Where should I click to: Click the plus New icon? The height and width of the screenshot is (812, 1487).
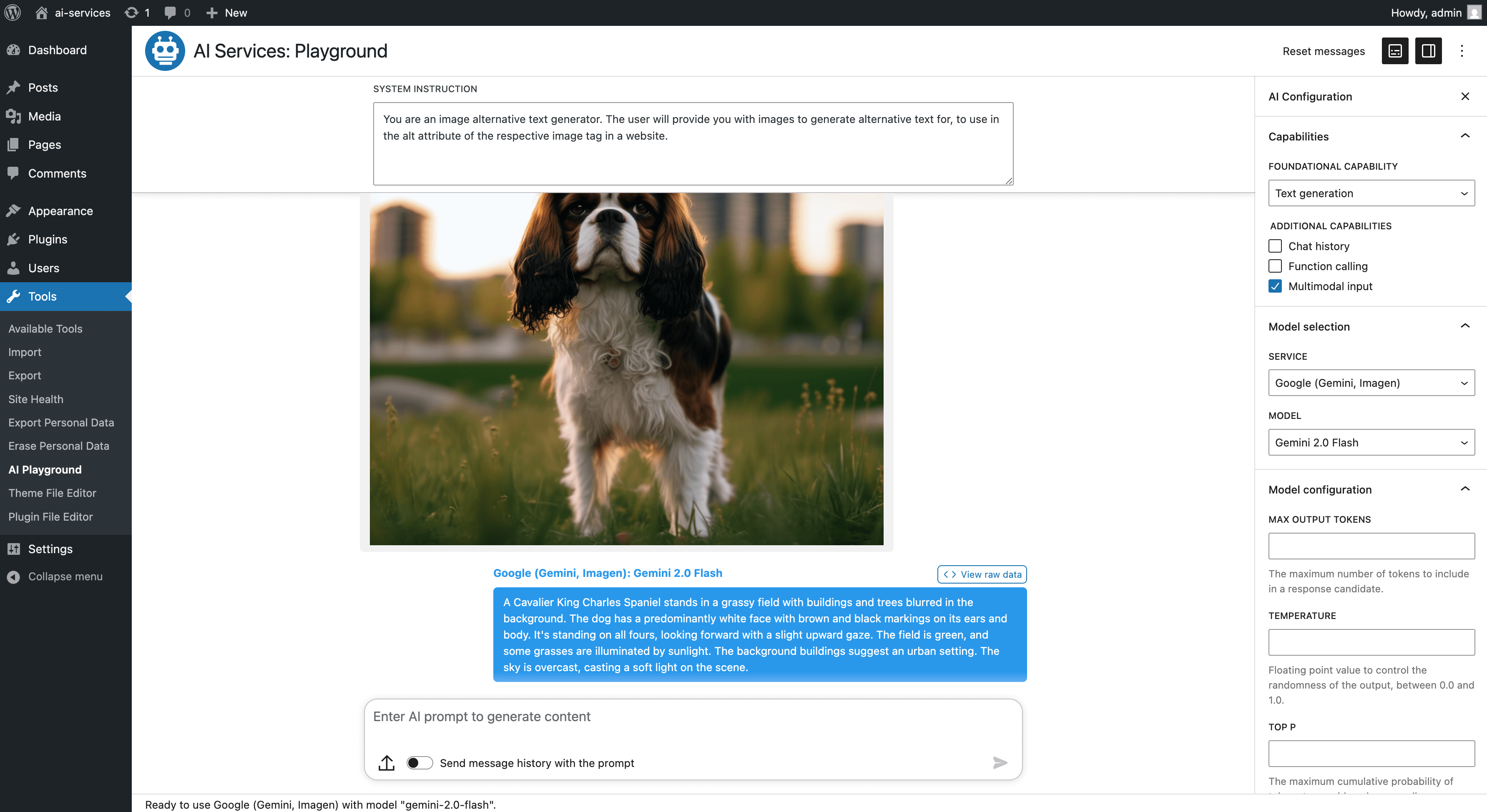click(x=212, y=12)
